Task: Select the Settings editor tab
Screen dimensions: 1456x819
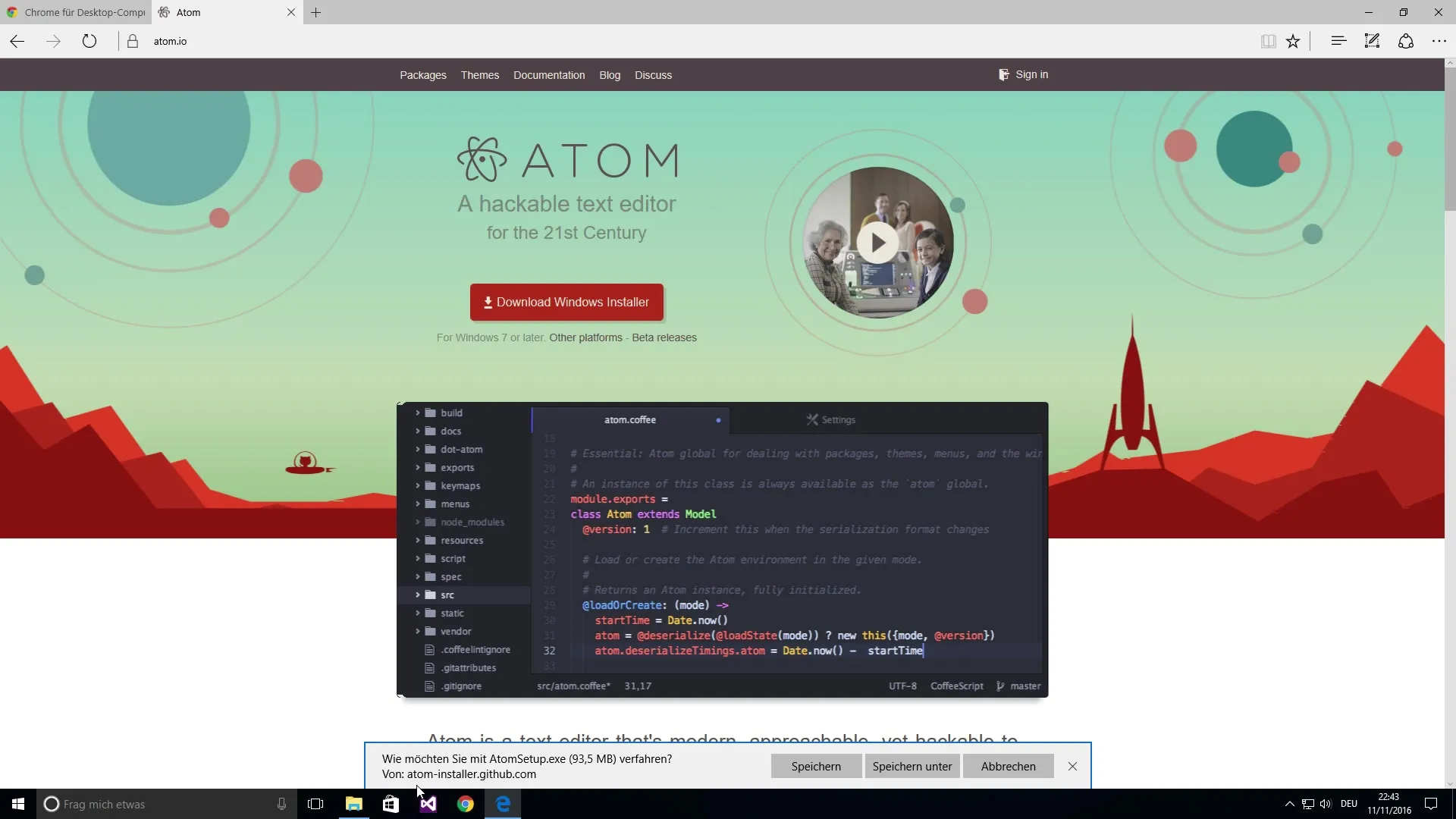Action: point(831,419)
